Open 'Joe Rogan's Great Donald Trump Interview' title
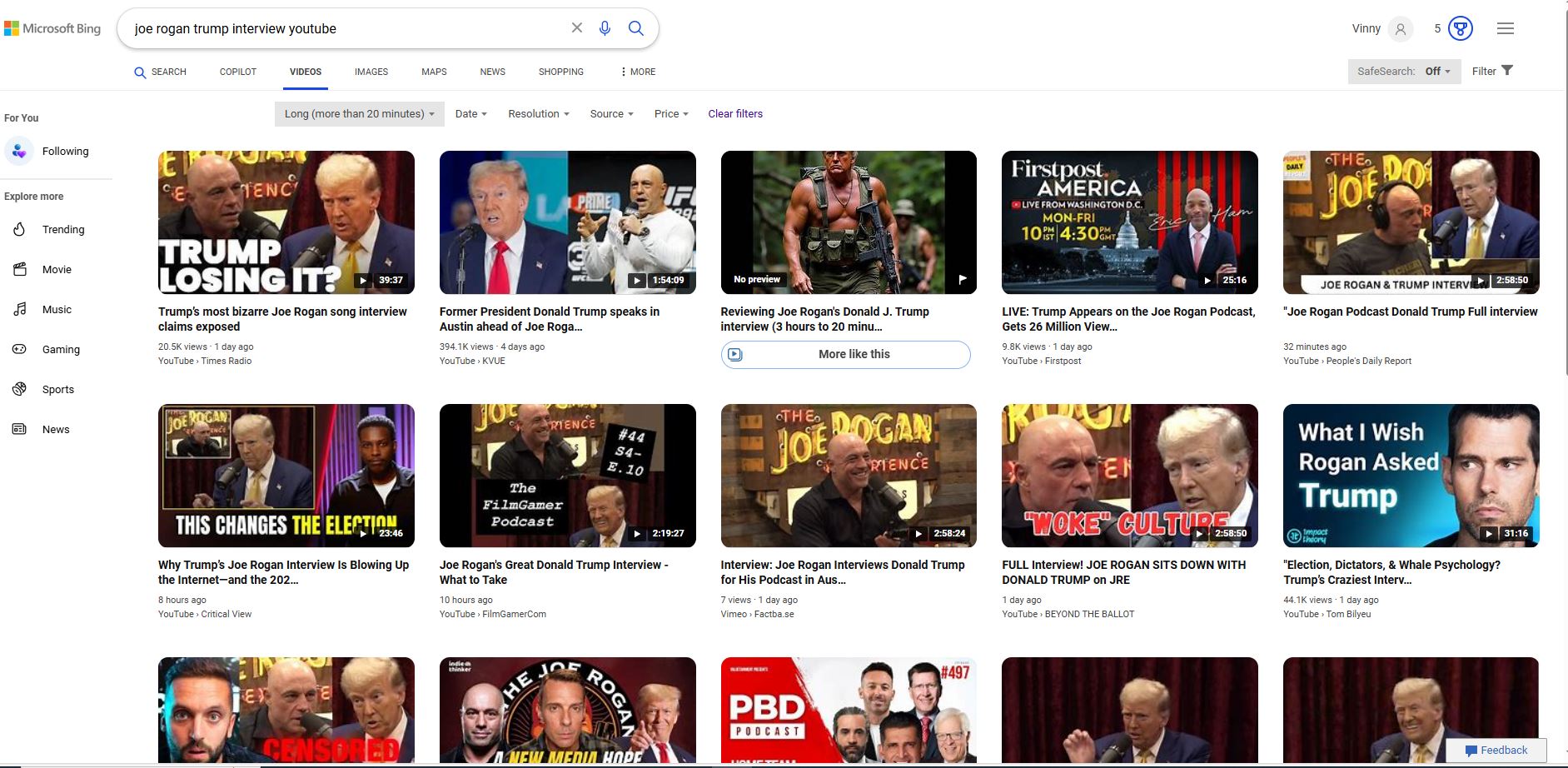 [554, 572]
